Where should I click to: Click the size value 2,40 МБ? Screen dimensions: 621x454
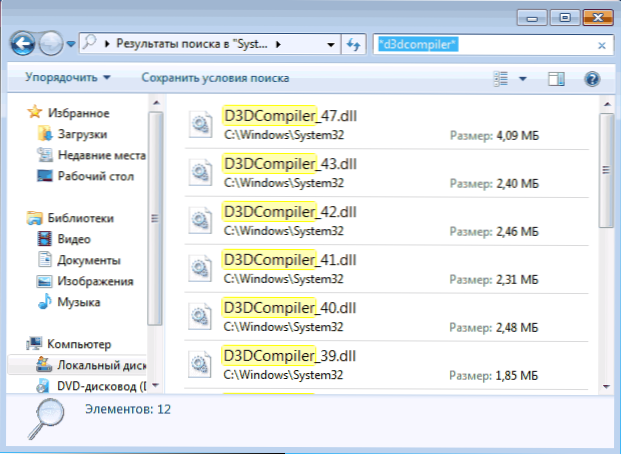click(x=518, y=184)
